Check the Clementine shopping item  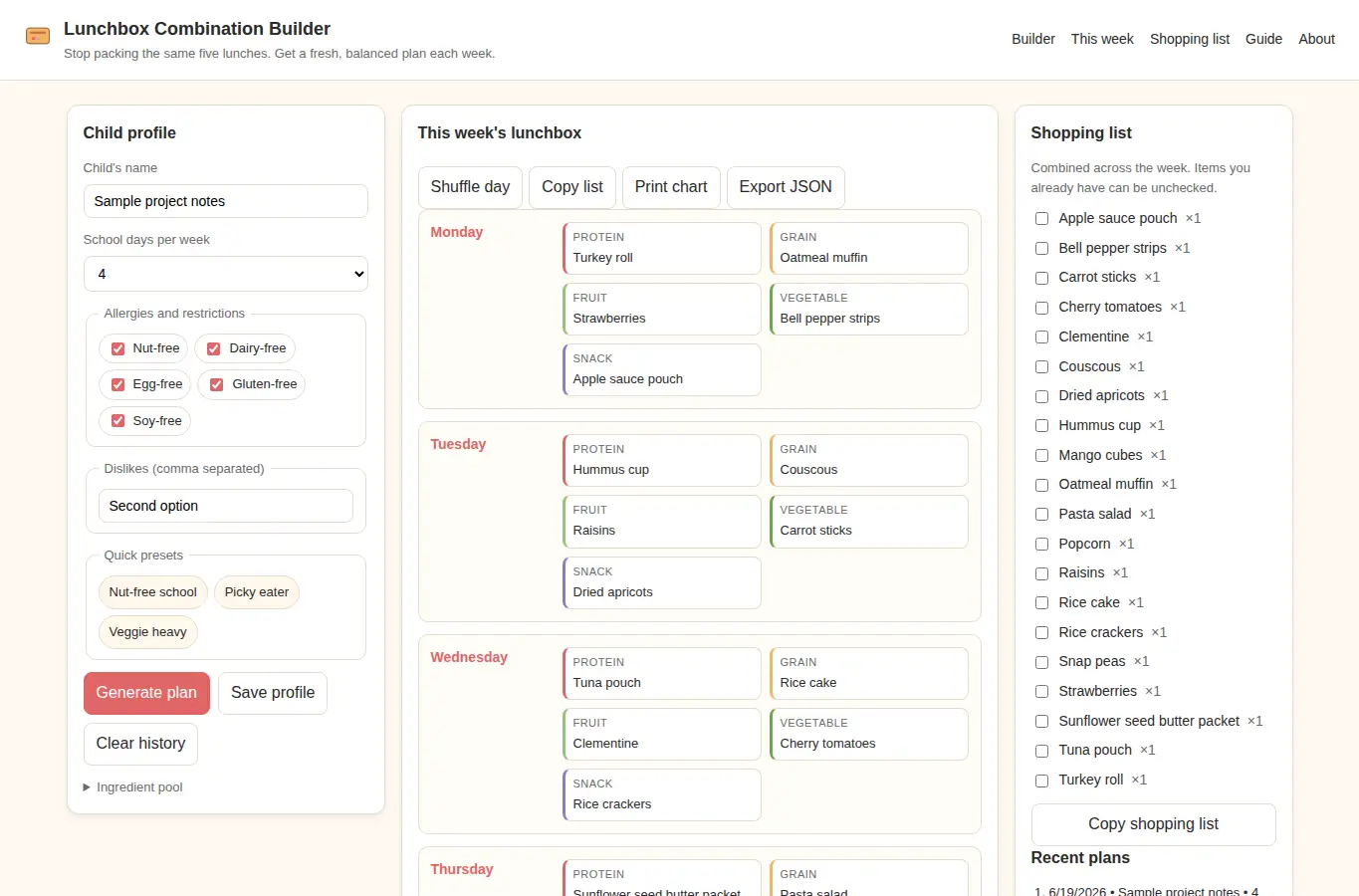coord(1041,336)
